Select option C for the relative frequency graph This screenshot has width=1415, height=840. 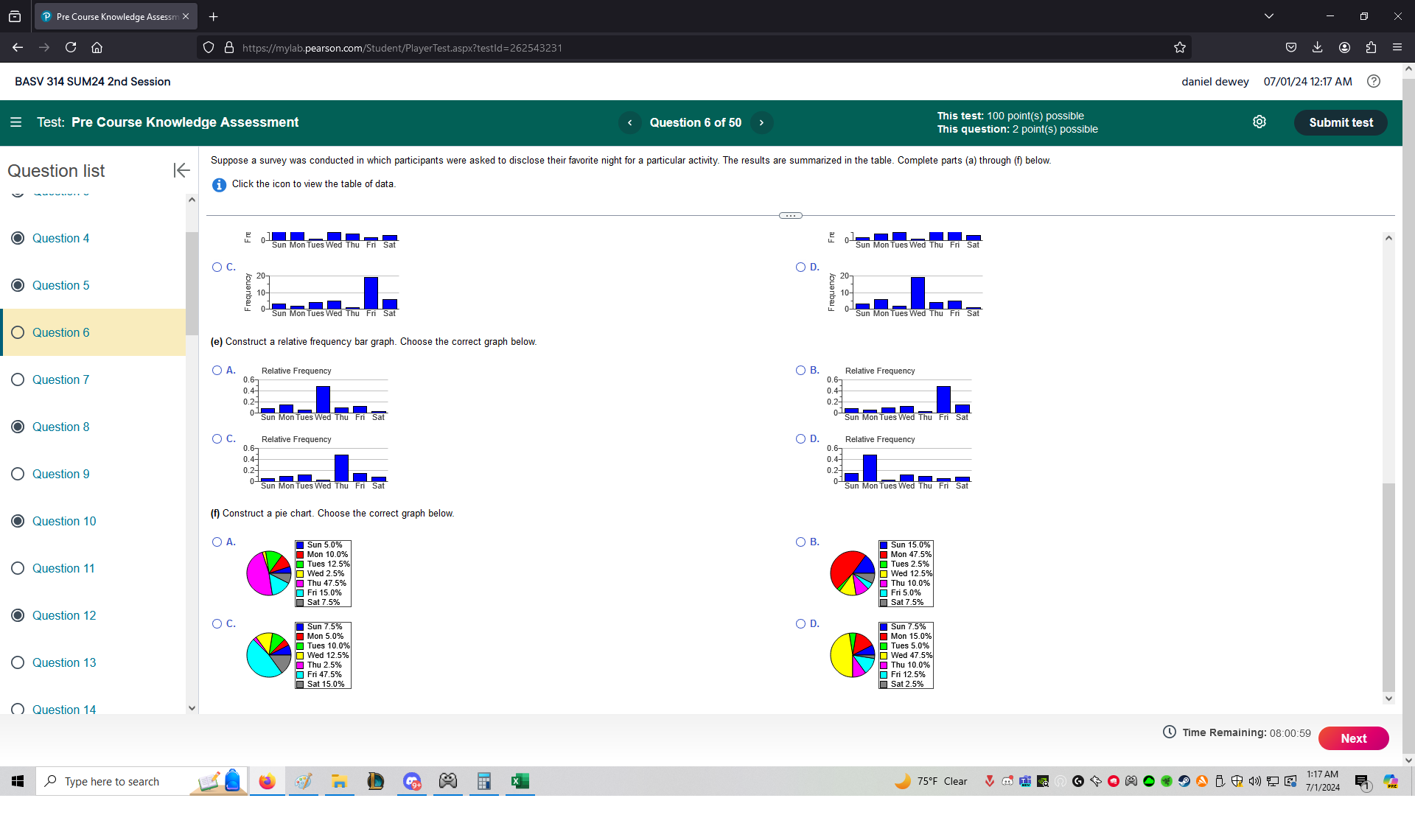(x=216, y=439)
